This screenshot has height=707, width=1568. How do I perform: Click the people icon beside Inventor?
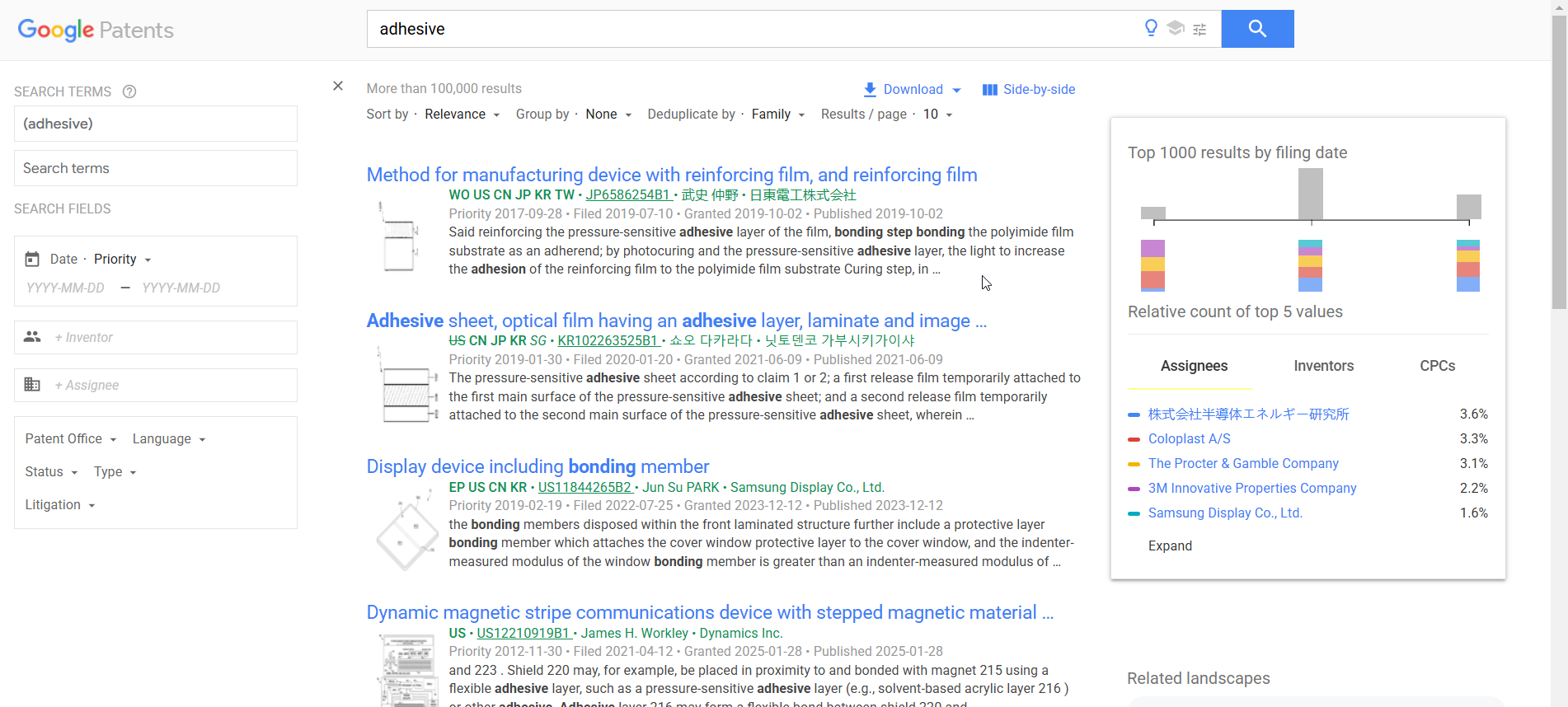point(32,336)
